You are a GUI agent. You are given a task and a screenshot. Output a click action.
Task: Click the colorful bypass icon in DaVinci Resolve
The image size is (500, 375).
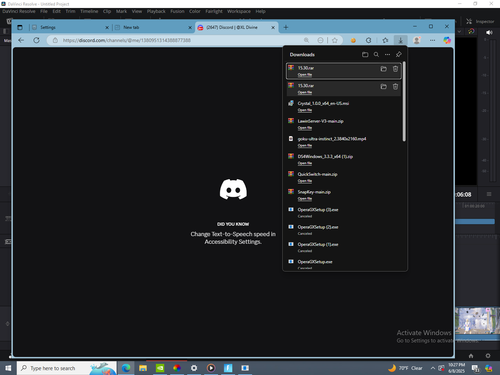[471, 31]
